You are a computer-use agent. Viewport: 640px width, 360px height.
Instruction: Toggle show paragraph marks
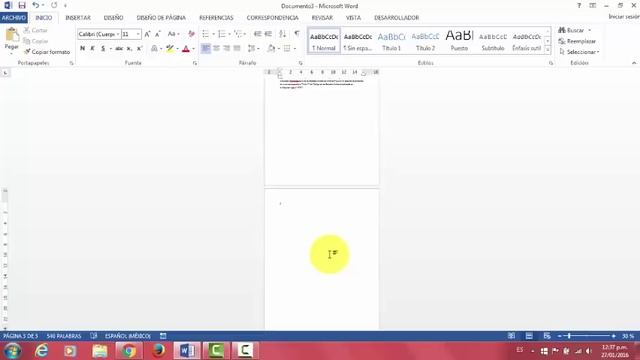297,34
